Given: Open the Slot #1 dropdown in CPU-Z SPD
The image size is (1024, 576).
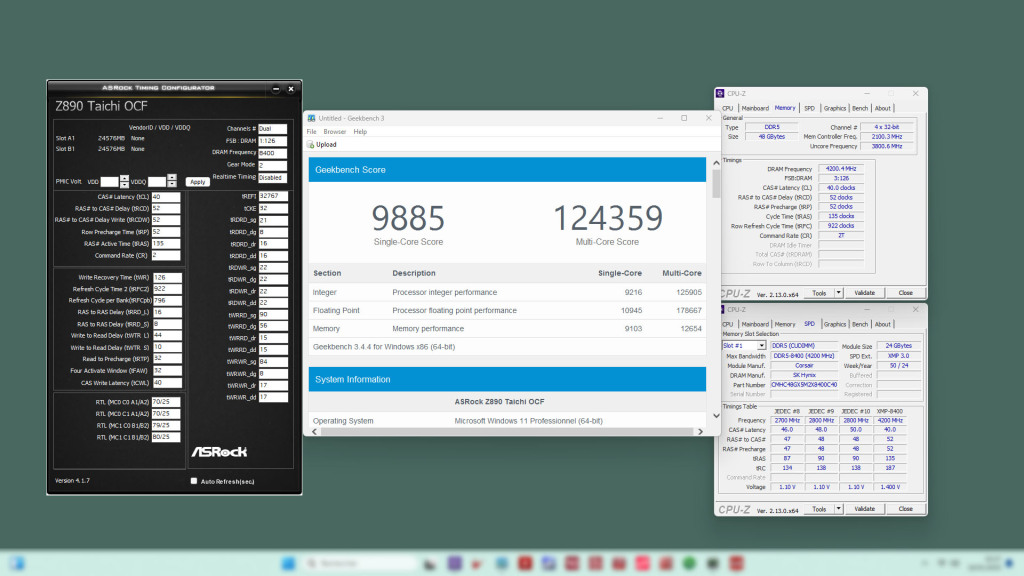Looking at the screenshot, I should click(x=761, y=345).
